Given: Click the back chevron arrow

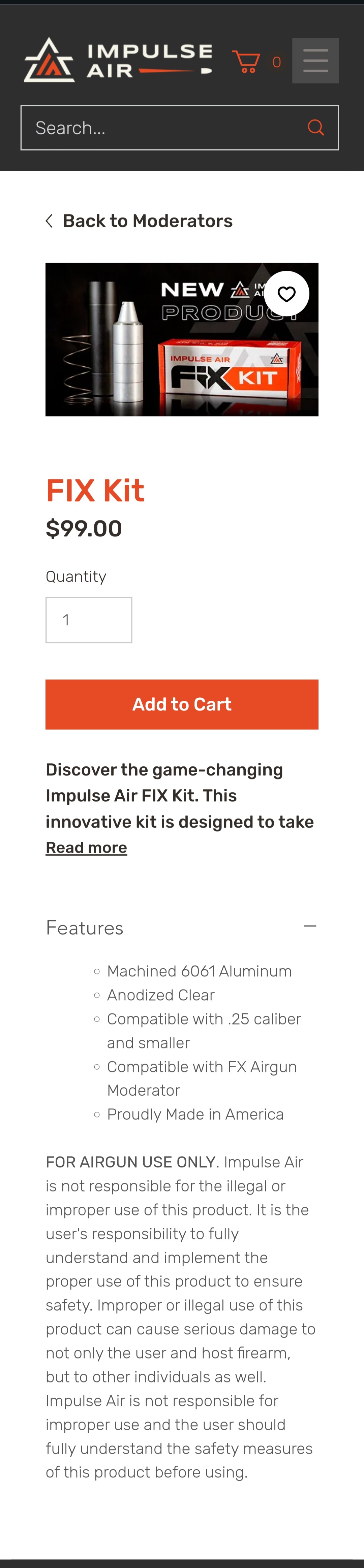Looking at the screenshot, I should pos(50,221).
